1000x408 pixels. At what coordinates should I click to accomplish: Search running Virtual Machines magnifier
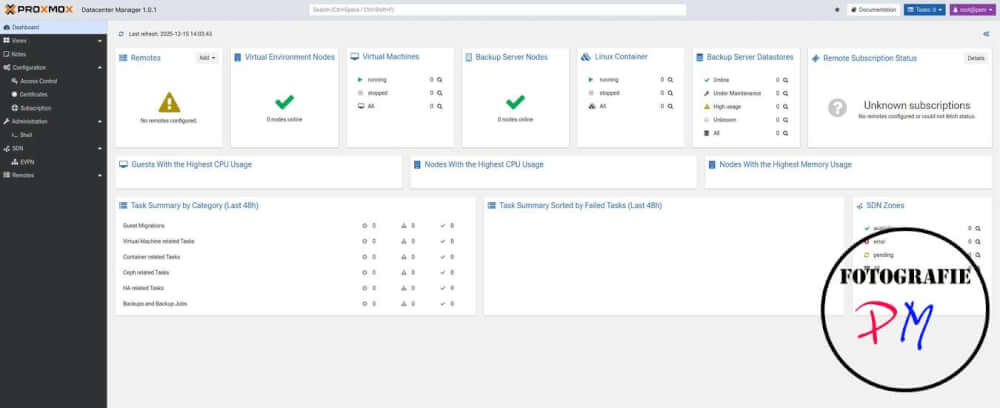(439, 80)
